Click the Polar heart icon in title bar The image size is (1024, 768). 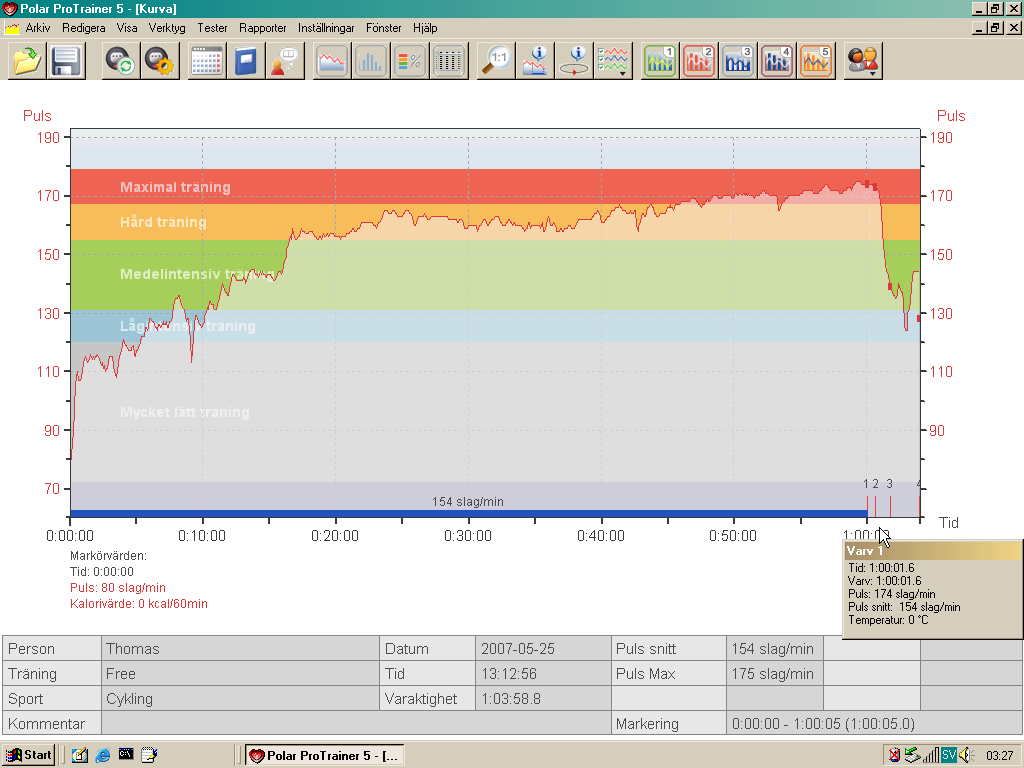(9, 8)
